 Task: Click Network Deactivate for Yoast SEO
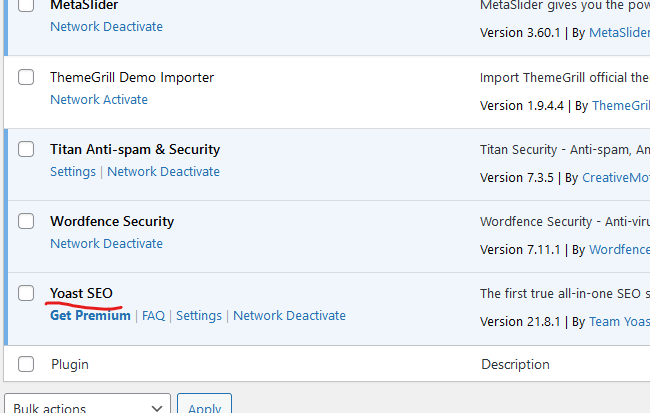click(x=289, y=316)
